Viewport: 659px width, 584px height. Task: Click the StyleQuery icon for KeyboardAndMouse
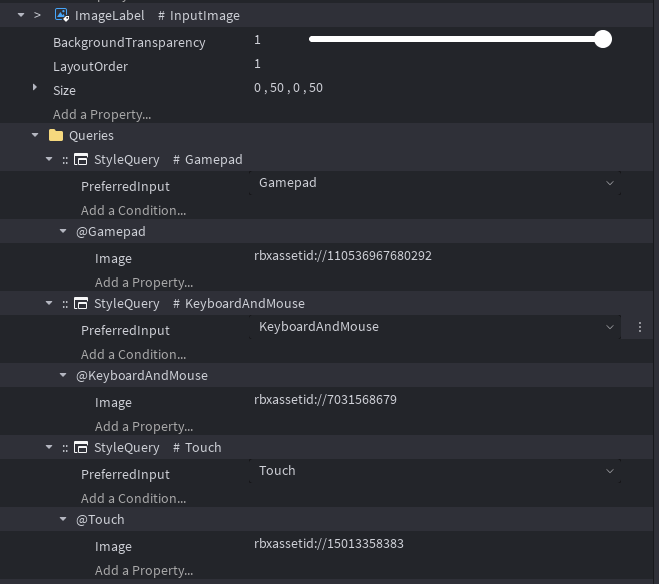click(81, 304)
